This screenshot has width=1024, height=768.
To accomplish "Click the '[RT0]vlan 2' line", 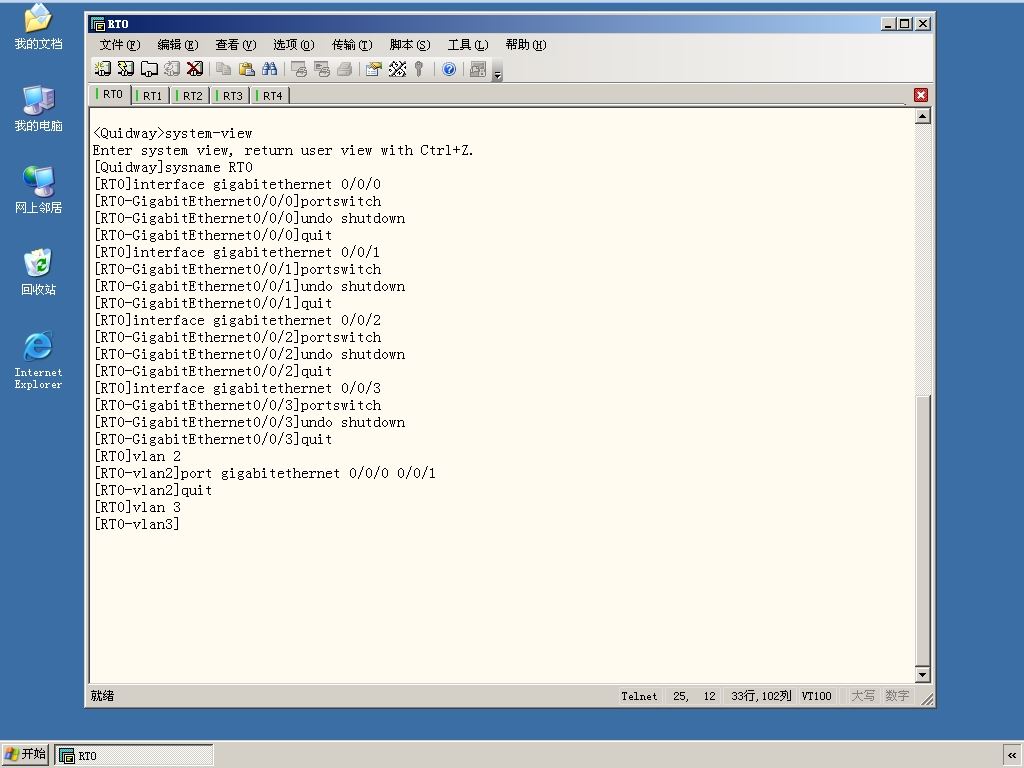I will point(137,456).
